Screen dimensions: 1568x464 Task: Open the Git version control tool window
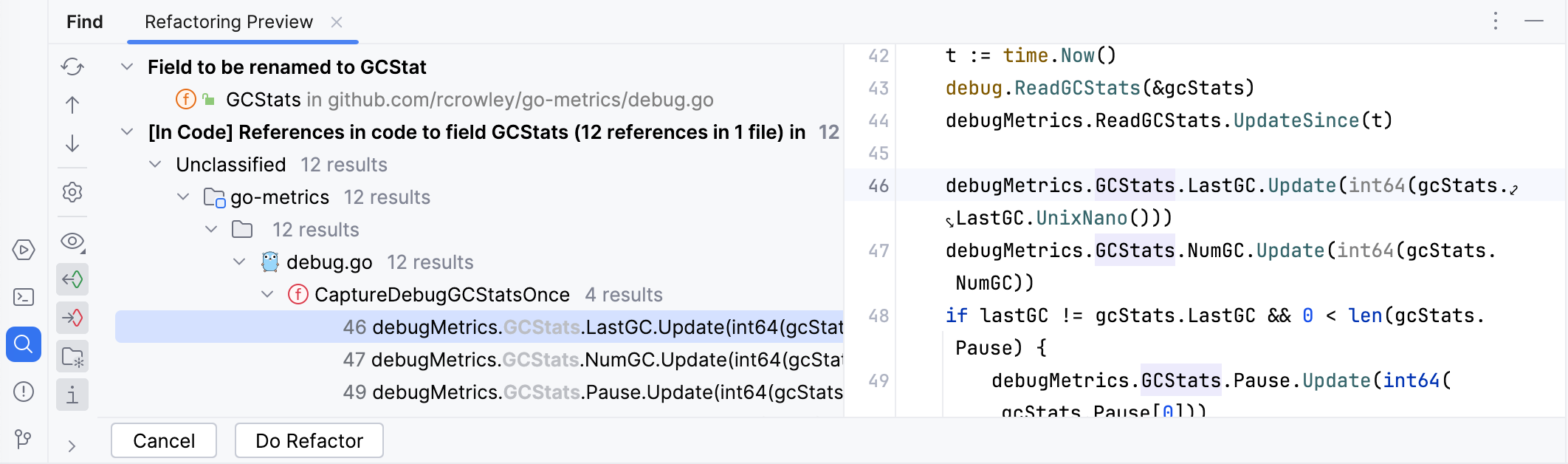[24, 439]
